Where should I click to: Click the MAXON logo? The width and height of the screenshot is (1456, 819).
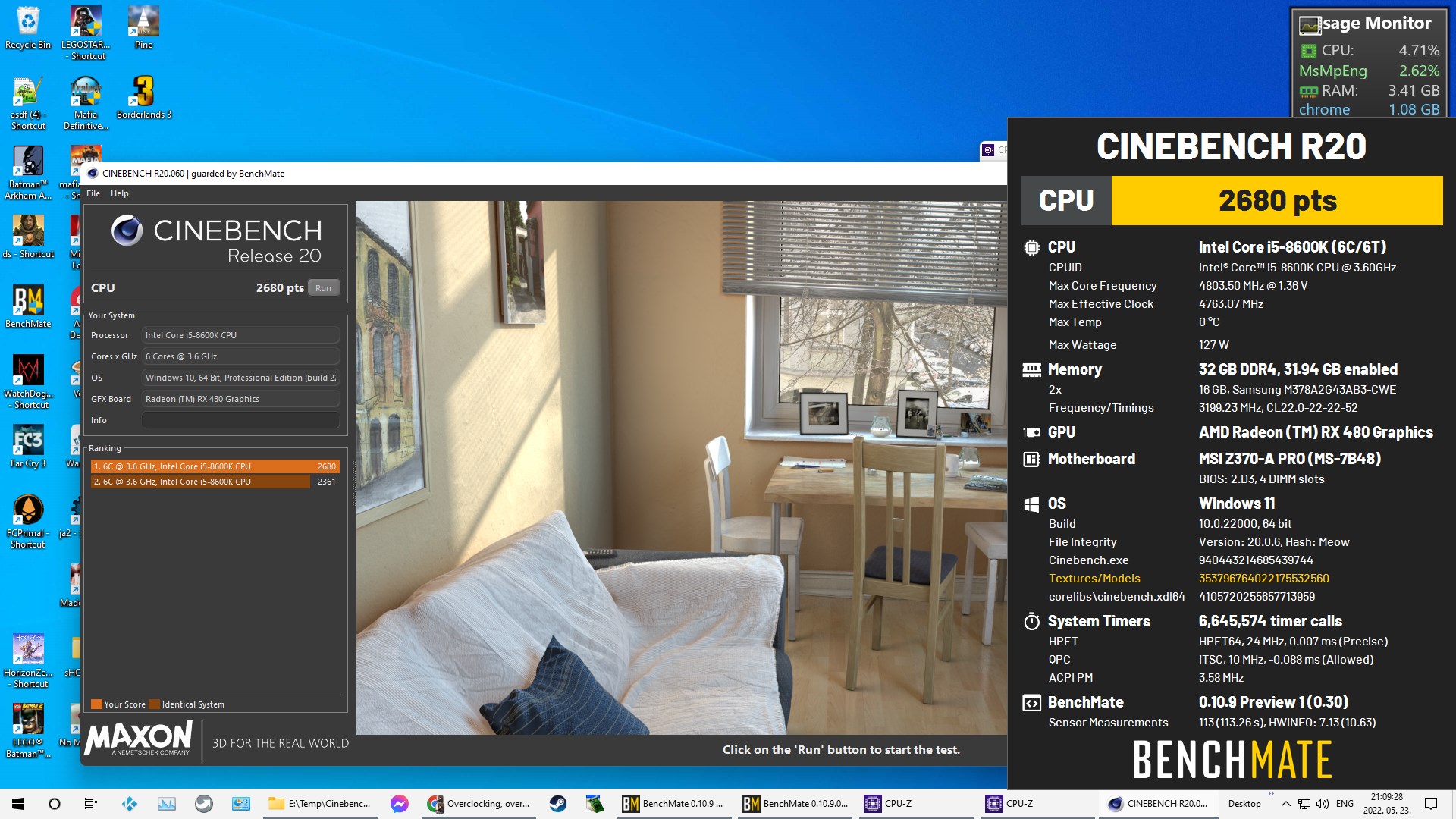pyautogui.click(x=139, y=739)
